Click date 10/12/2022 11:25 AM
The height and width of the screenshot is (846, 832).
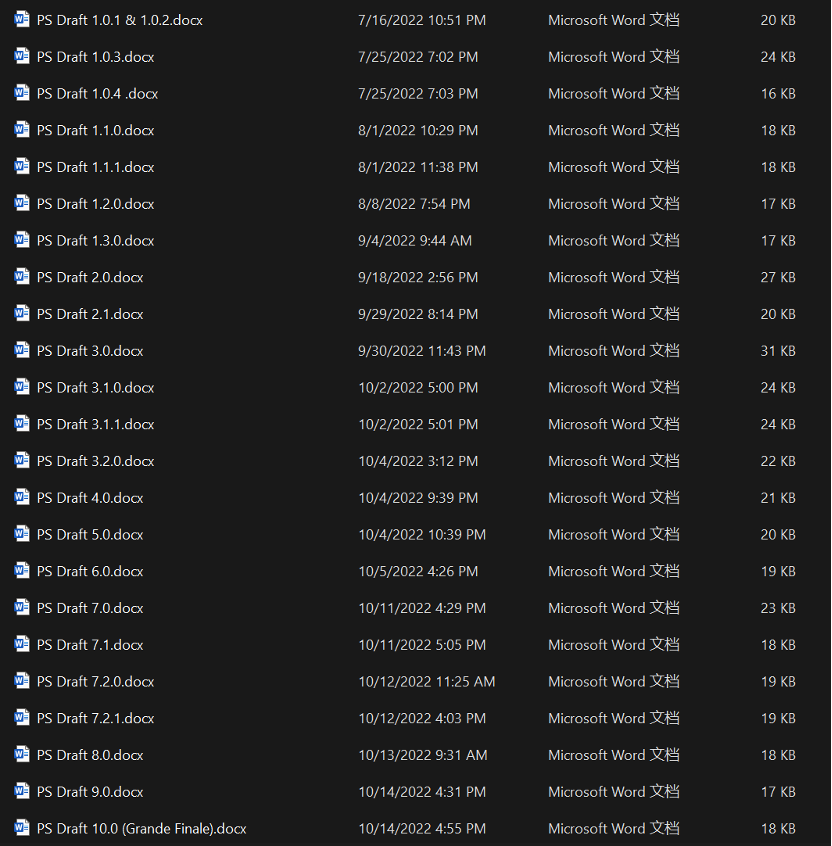click(x=427, y=681)
